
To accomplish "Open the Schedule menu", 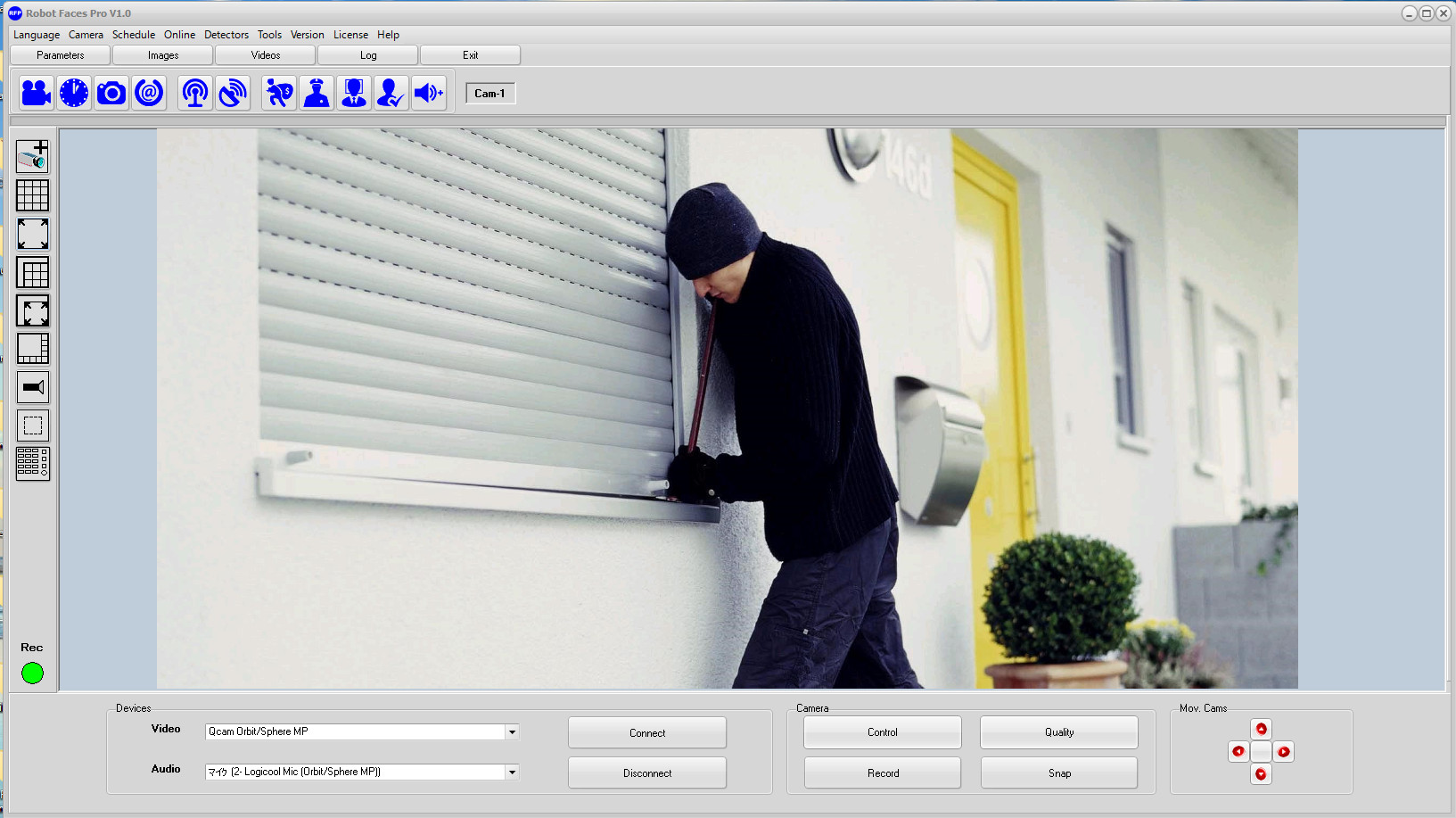I will pyautogui.click(x=134, y=35).
